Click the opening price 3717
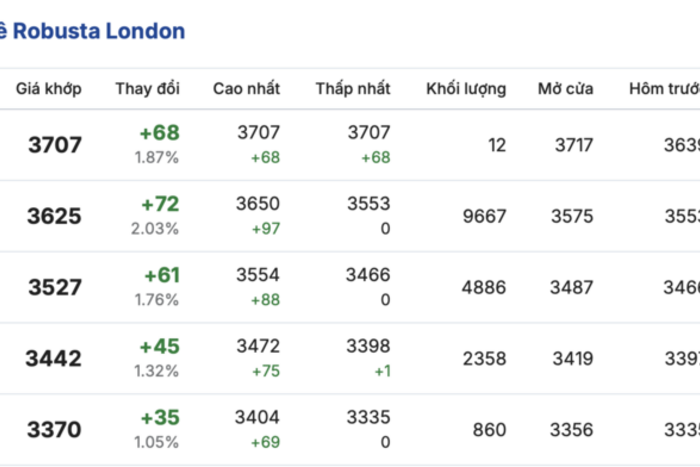 pyautogui.click(x=574, y=145)
